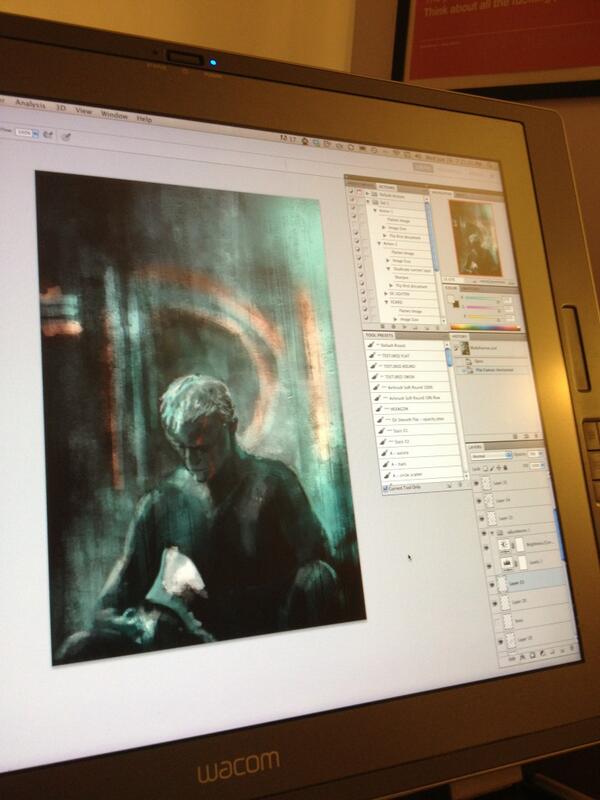Collapse the Action 2 disclosure triangle

pyautogui.click(x=380, y=244)
